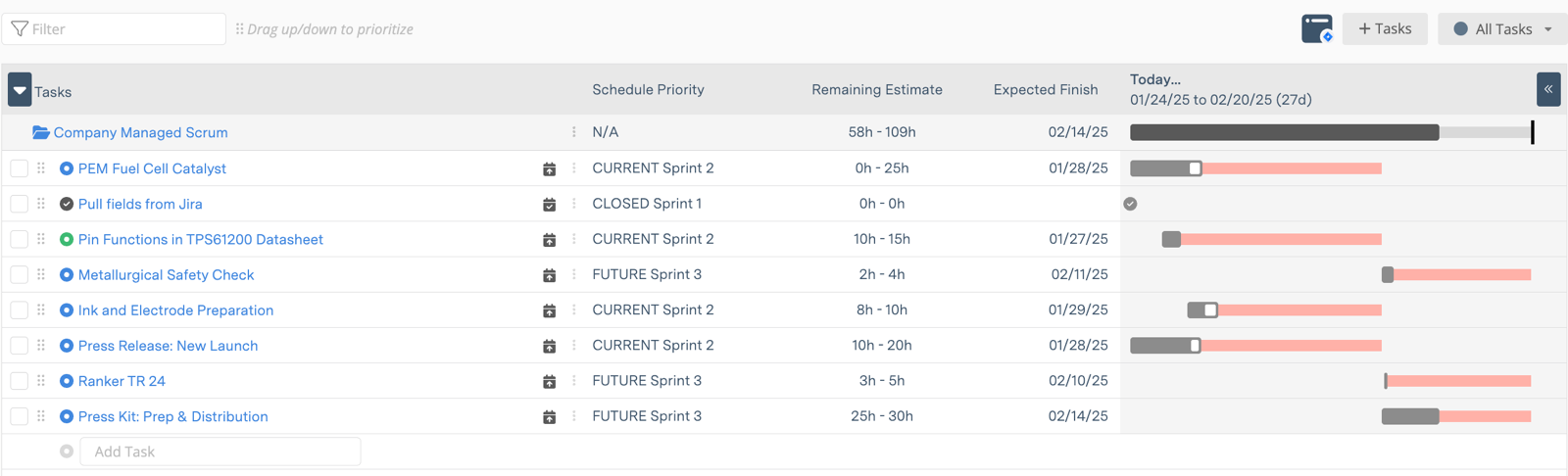Open the card view icon beside Tasks button

click(x=1316, y=29)
